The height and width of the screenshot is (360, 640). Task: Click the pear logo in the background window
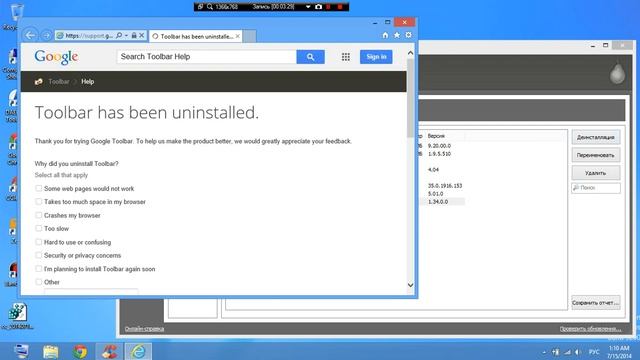point(617,73)
